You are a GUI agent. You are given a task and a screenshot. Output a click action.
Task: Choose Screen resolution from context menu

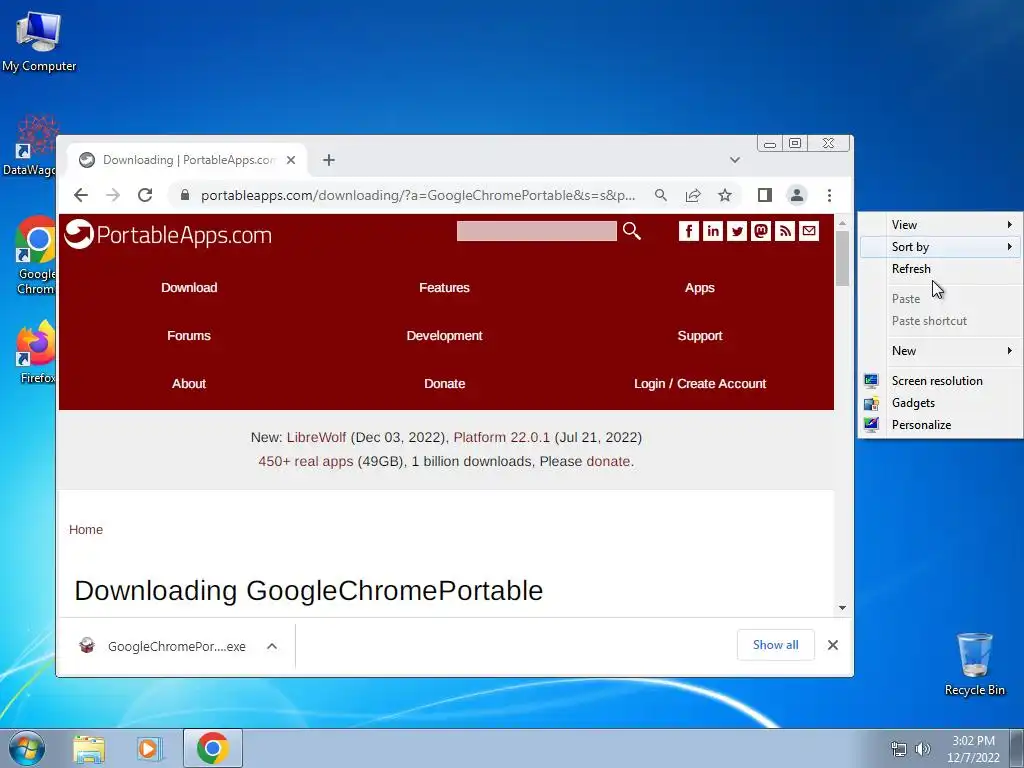(940, 381)
